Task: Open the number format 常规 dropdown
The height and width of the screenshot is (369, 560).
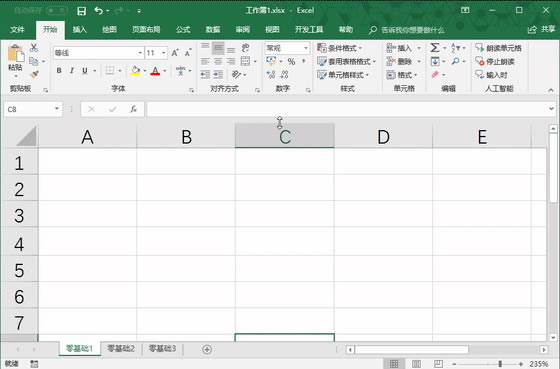Action: coord(305,48)
